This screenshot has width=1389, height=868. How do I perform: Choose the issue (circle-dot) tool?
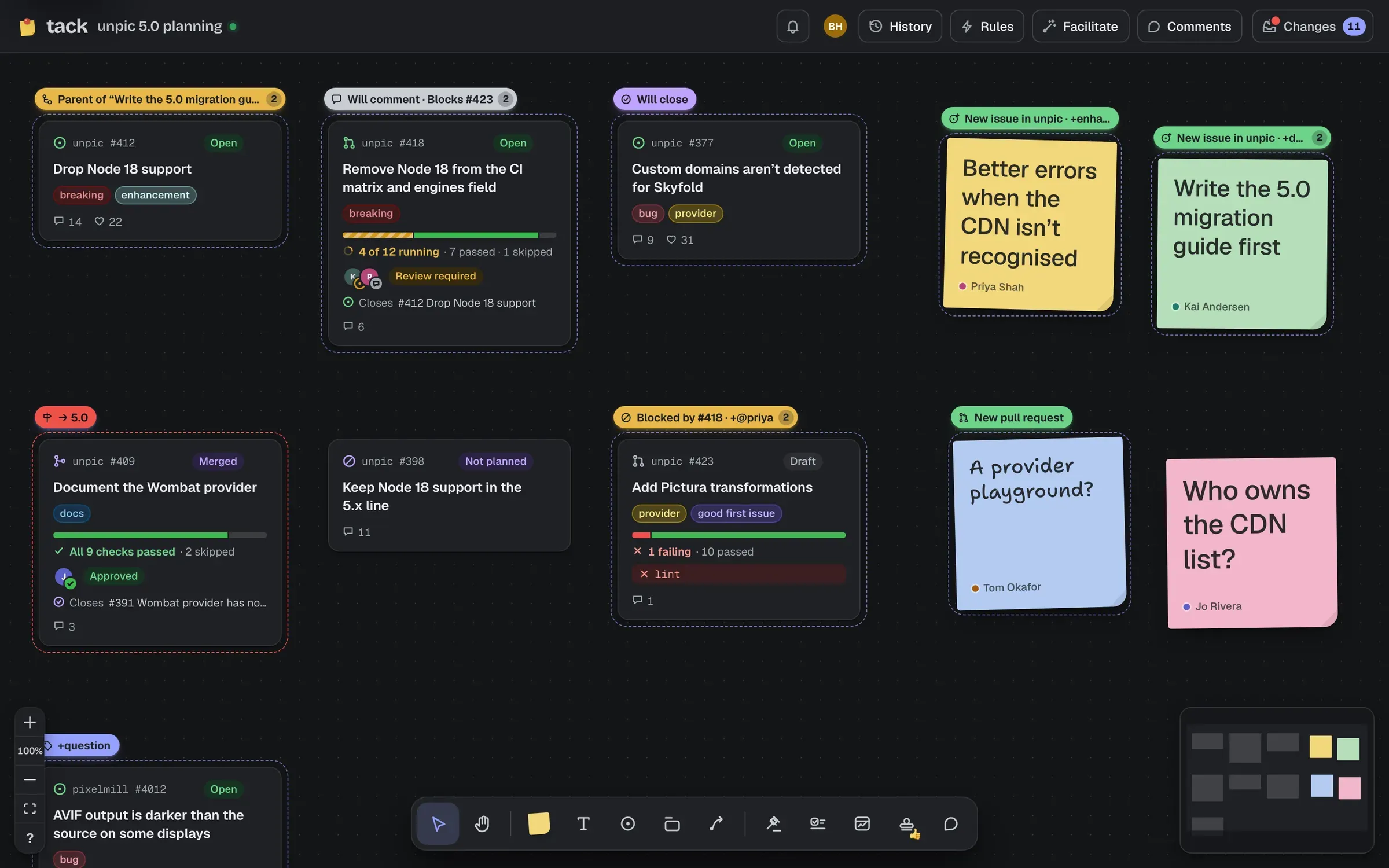coord(628,823)
